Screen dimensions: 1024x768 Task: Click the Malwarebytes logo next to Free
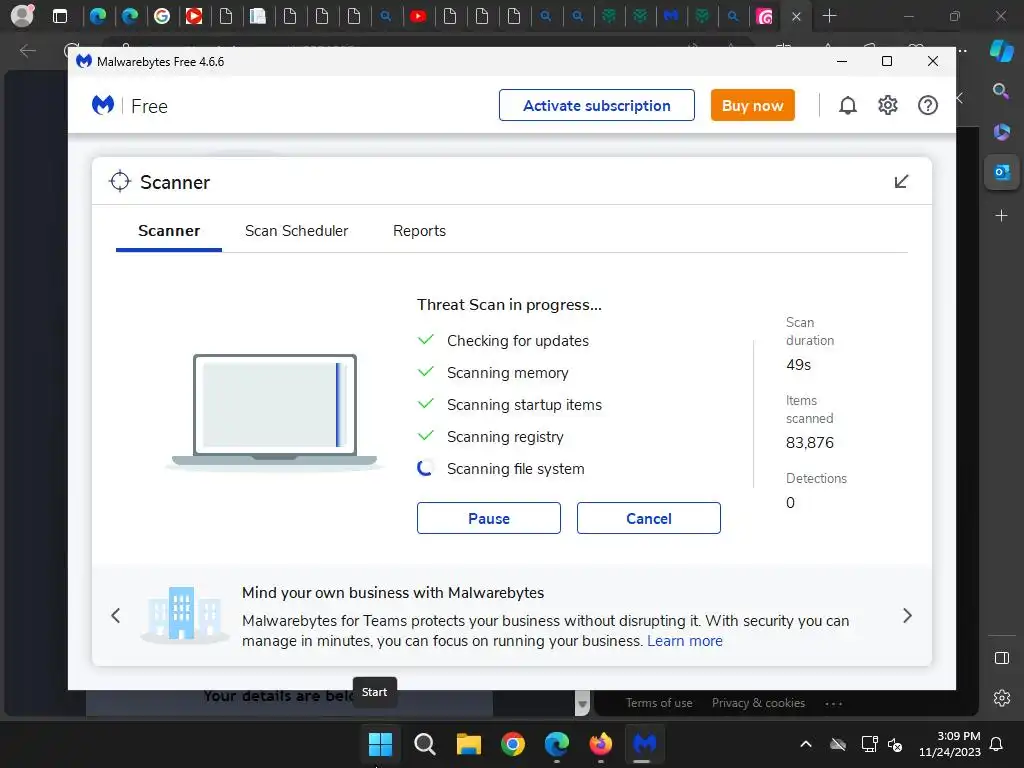(103, 105)
